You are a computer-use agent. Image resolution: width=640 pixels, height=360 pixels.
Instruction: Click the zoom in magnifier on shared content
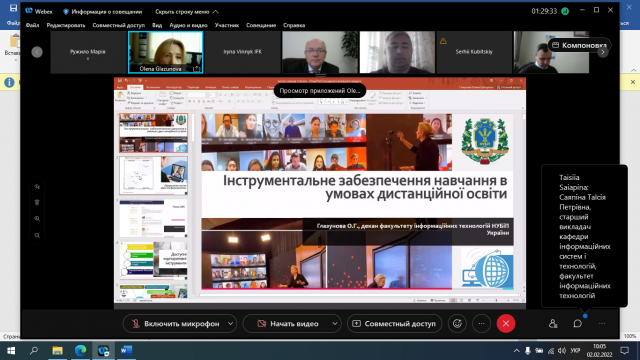[37, 219]
